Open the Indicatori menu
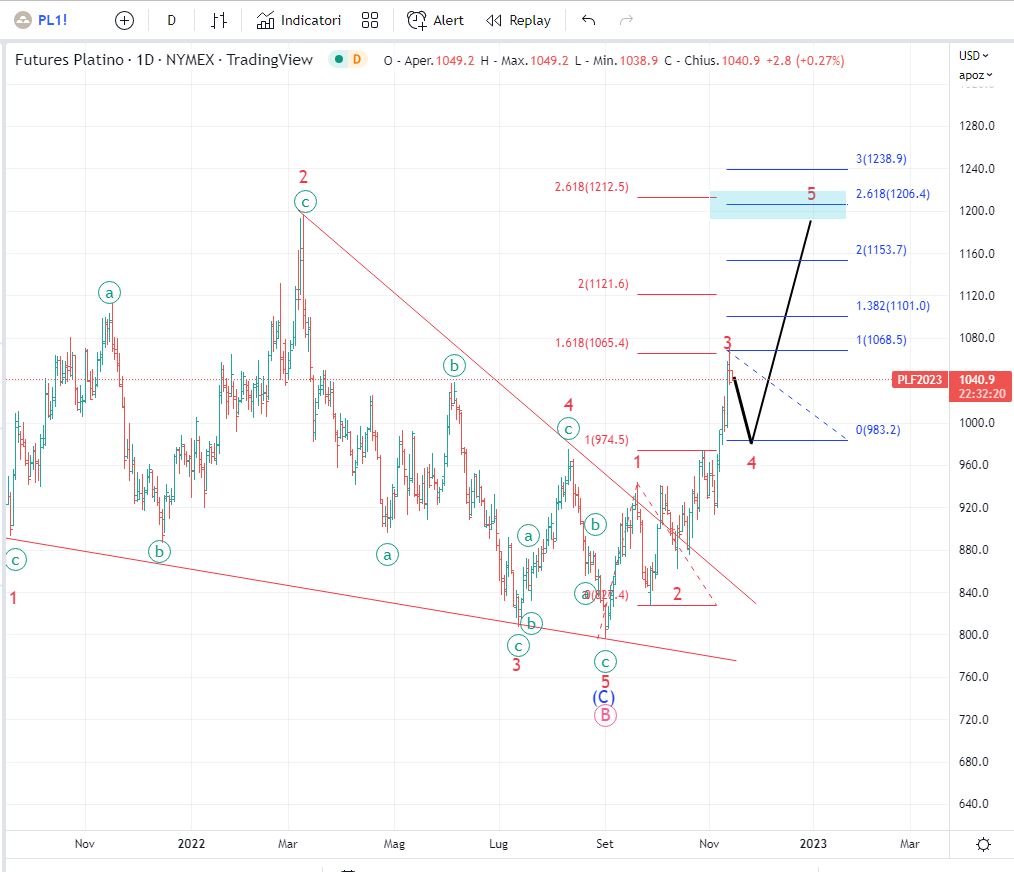 coord(299,21)
